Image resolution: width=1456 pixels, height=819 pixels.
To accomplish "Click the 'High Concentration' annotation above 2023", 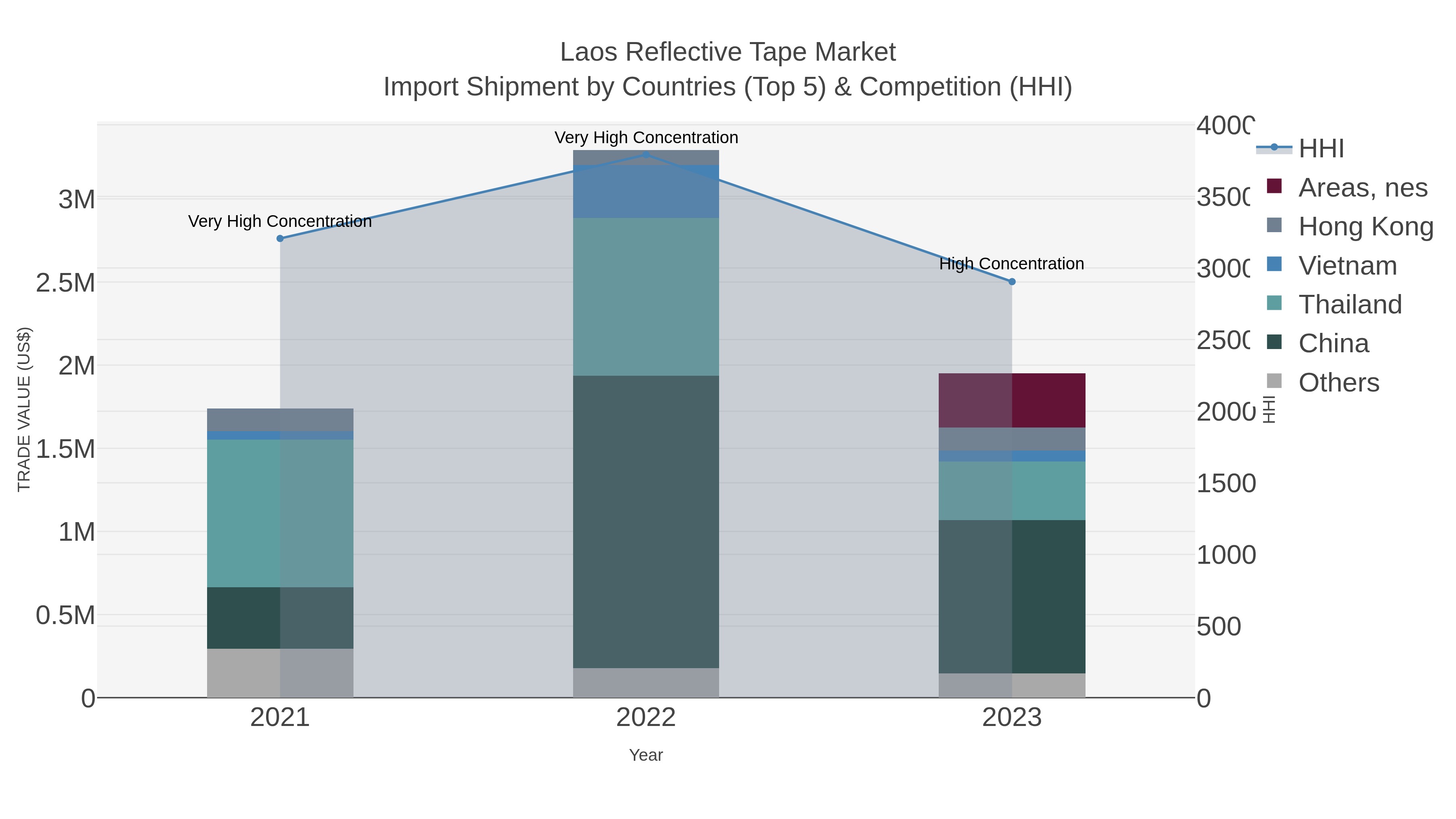I will (x=1012, y=264).
